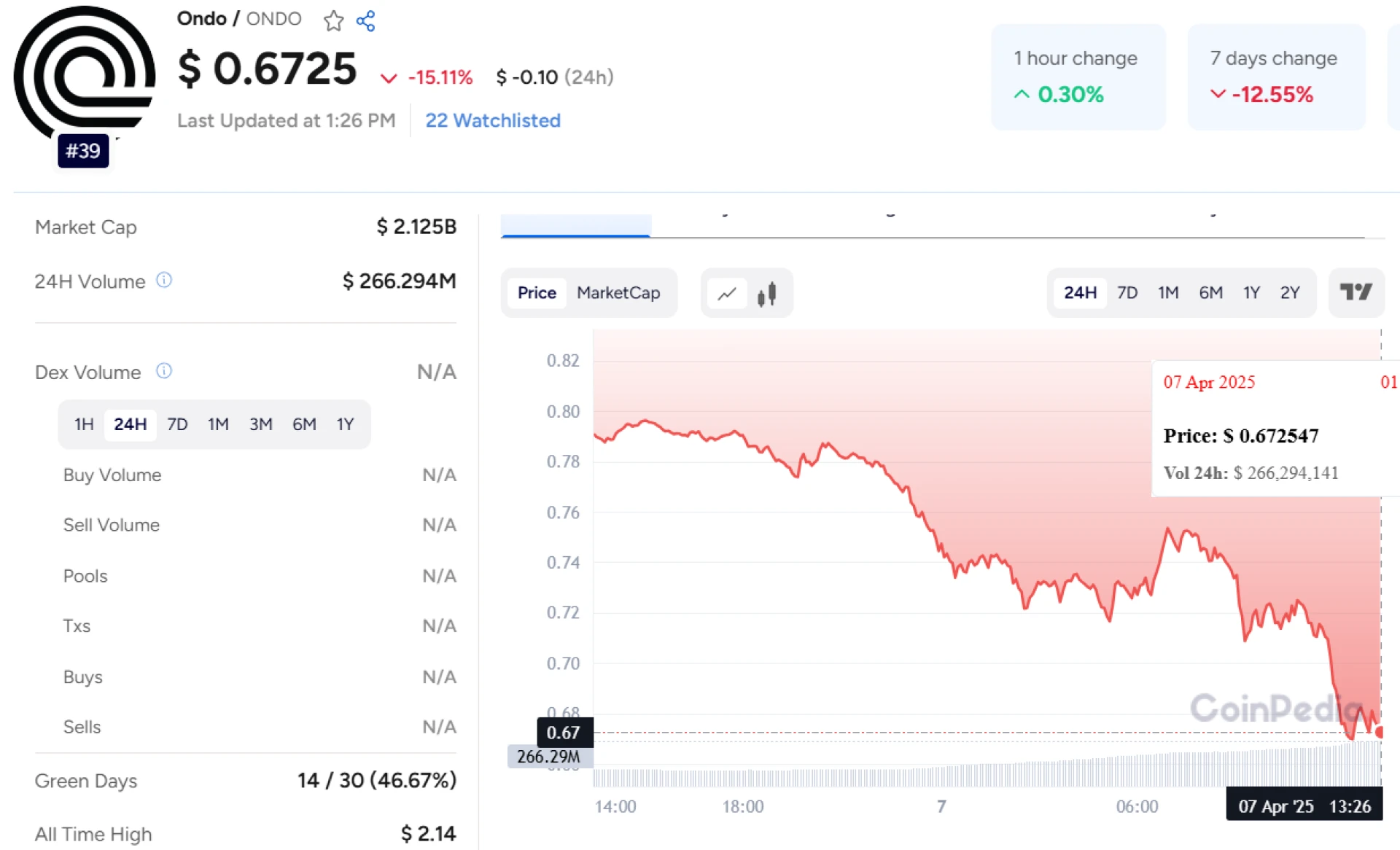Switch to line chart view icon
The width and height of the screenshot is (1400, 850).
727,293
